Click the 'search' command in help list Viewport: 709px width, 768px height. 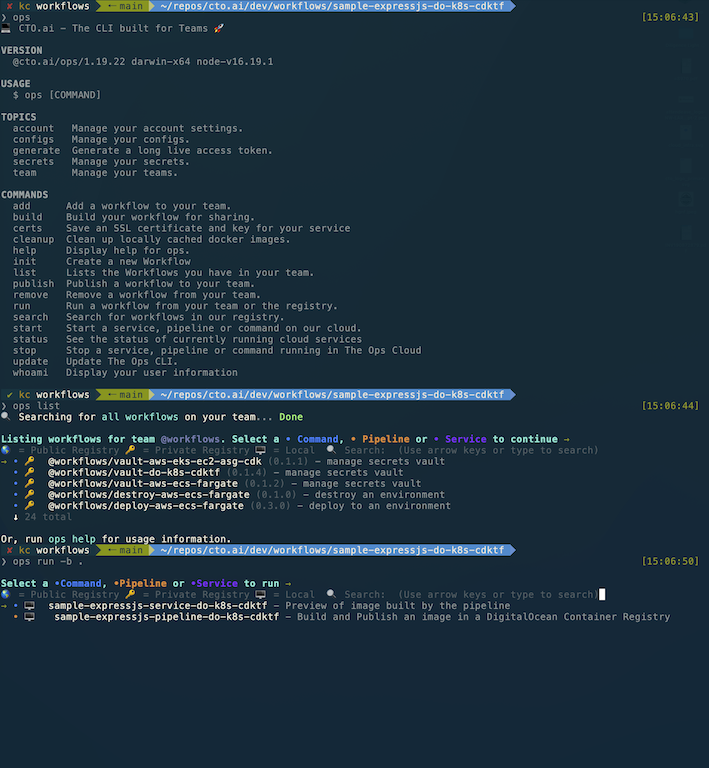click(30, 317)
